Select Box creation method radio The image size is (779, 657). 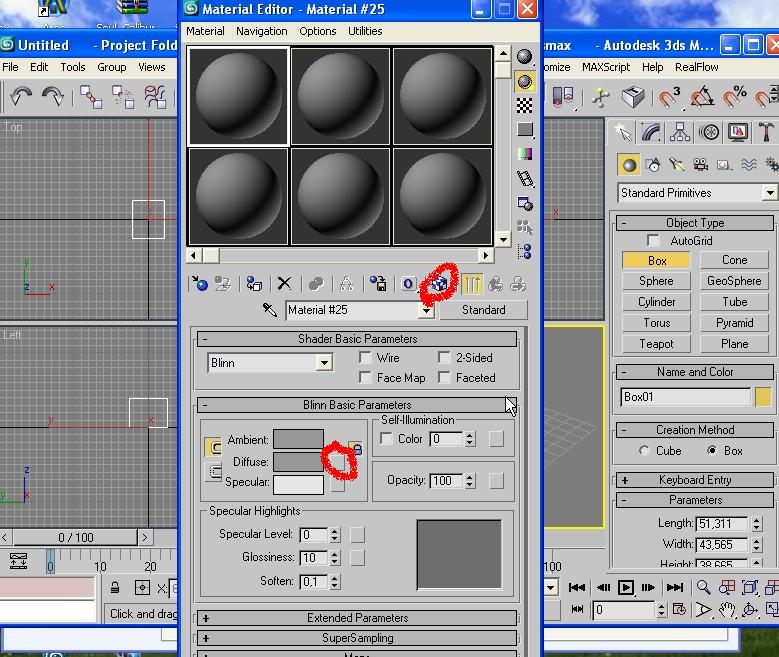[x=712, y=451]
